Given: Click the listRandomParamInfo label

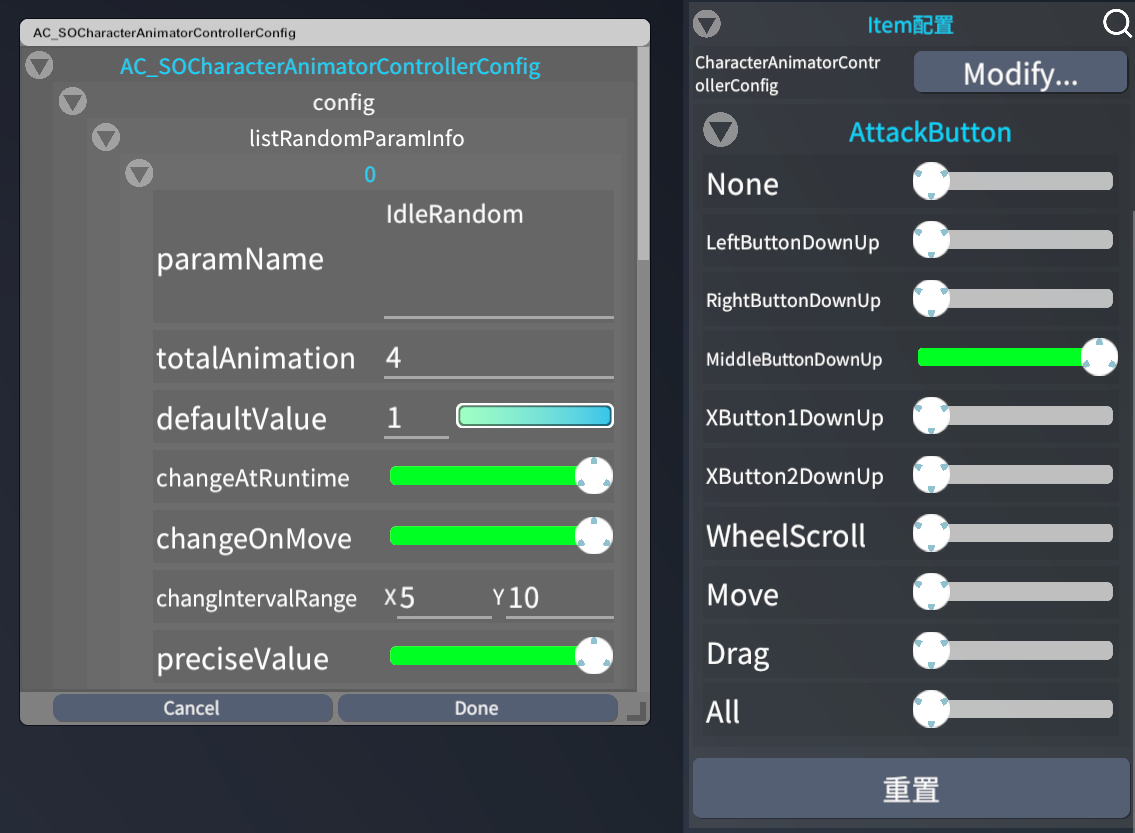Looking at the screenshot, I should click(357, 138).
